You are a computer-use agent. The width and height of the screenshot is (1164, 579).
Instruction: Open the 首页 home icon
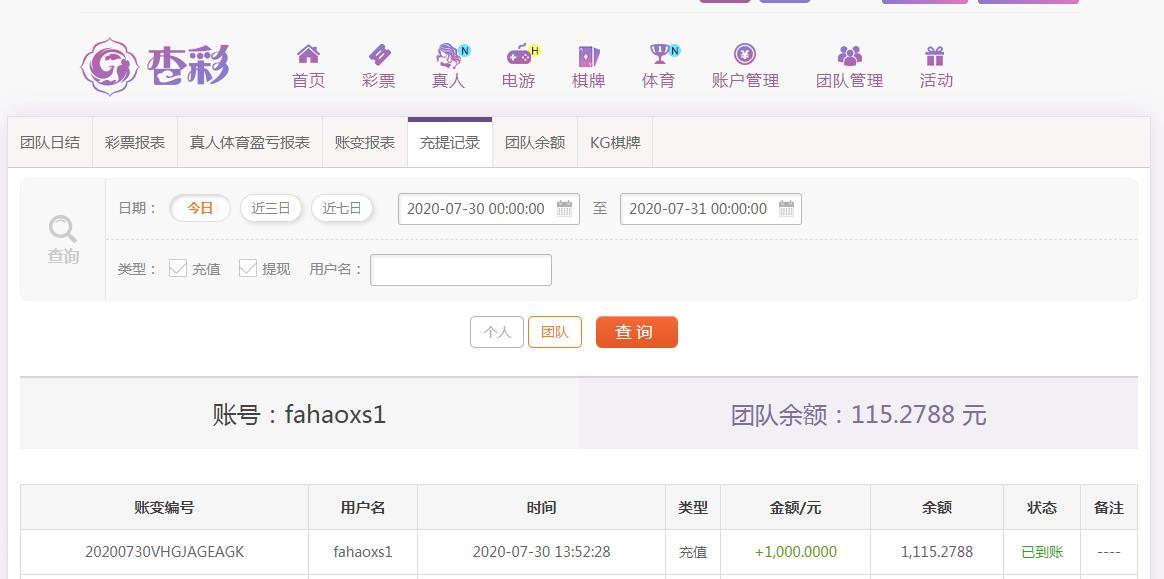tap(308, 54)
